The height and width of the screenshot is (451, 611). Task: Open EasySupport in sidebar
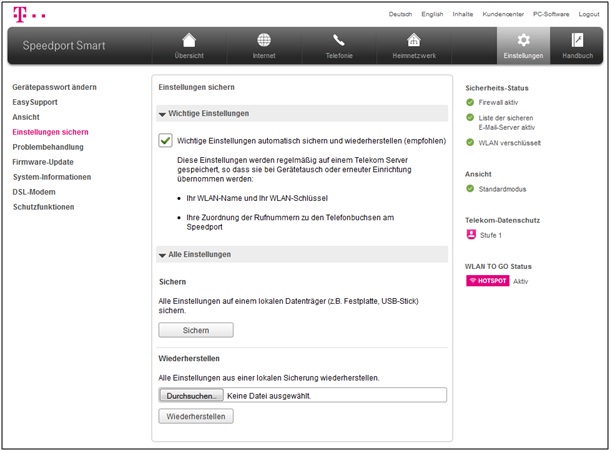[x=35, y=102]
